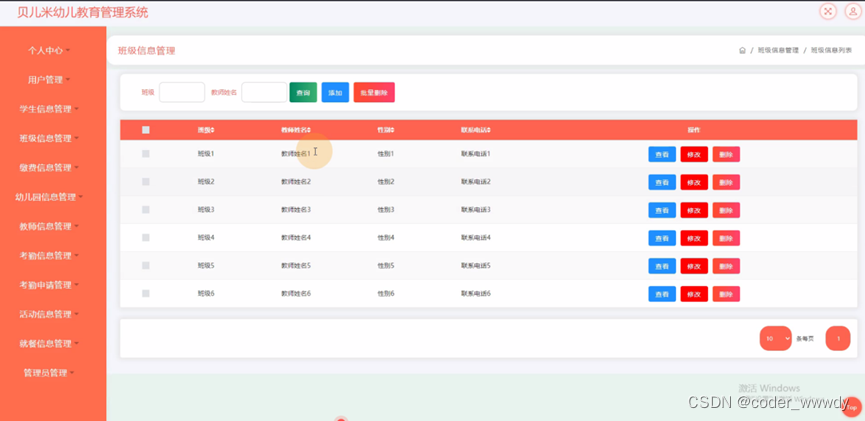Screen dimensions: 865x421
Task: Select the 教师姓名1 table cell
Action: pyautogui.click(x=296, y=154)
